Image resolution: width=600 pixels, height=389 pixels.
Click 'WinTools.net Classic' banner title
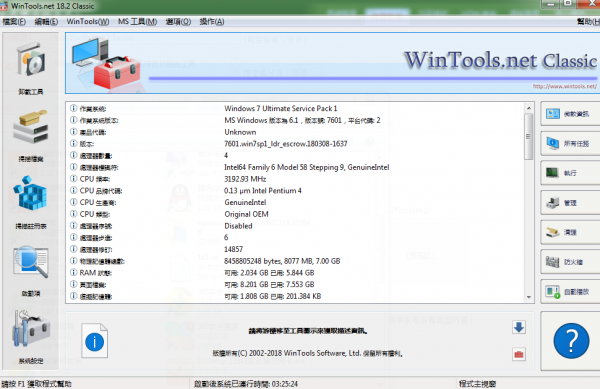click(x=501, y=61)
